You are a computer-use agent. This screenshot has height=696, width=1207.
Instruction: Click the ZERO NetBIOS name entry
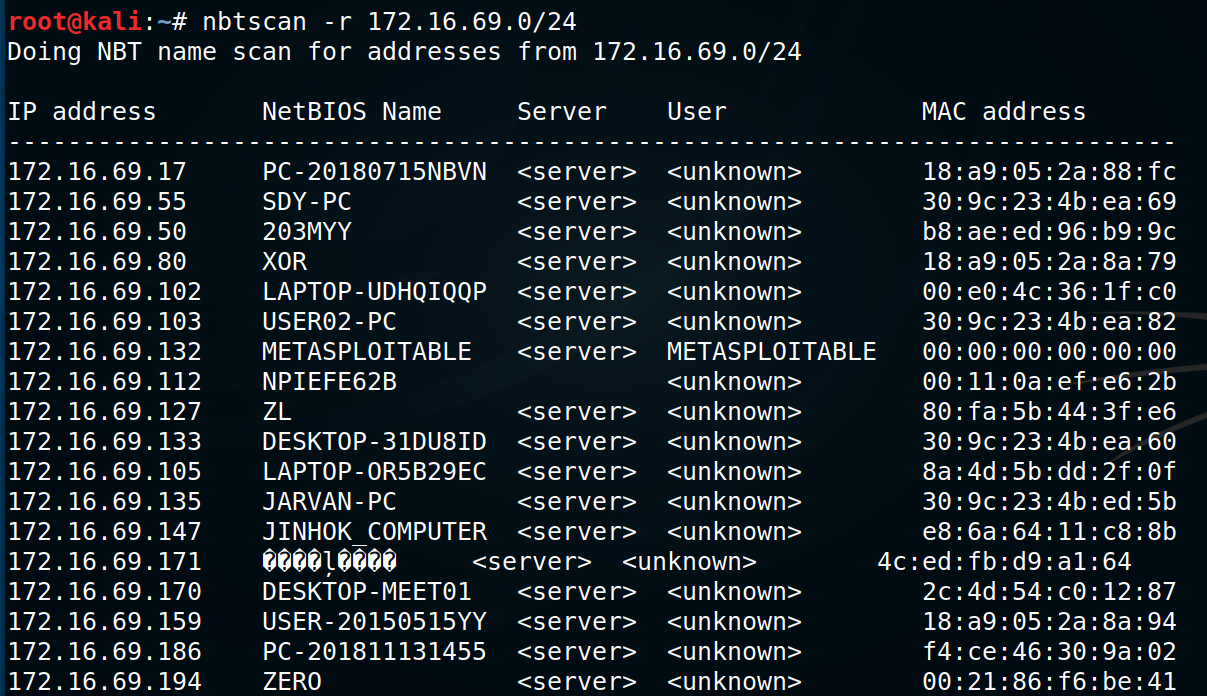(291, 682)
